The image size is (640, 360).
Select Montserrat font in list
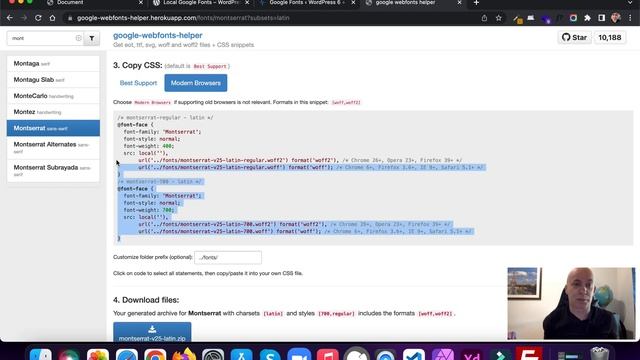tap(53, 128)
